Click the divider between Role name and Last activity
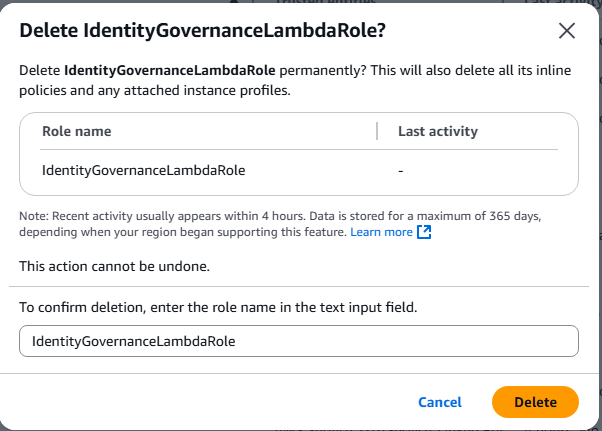 (377, 131)
